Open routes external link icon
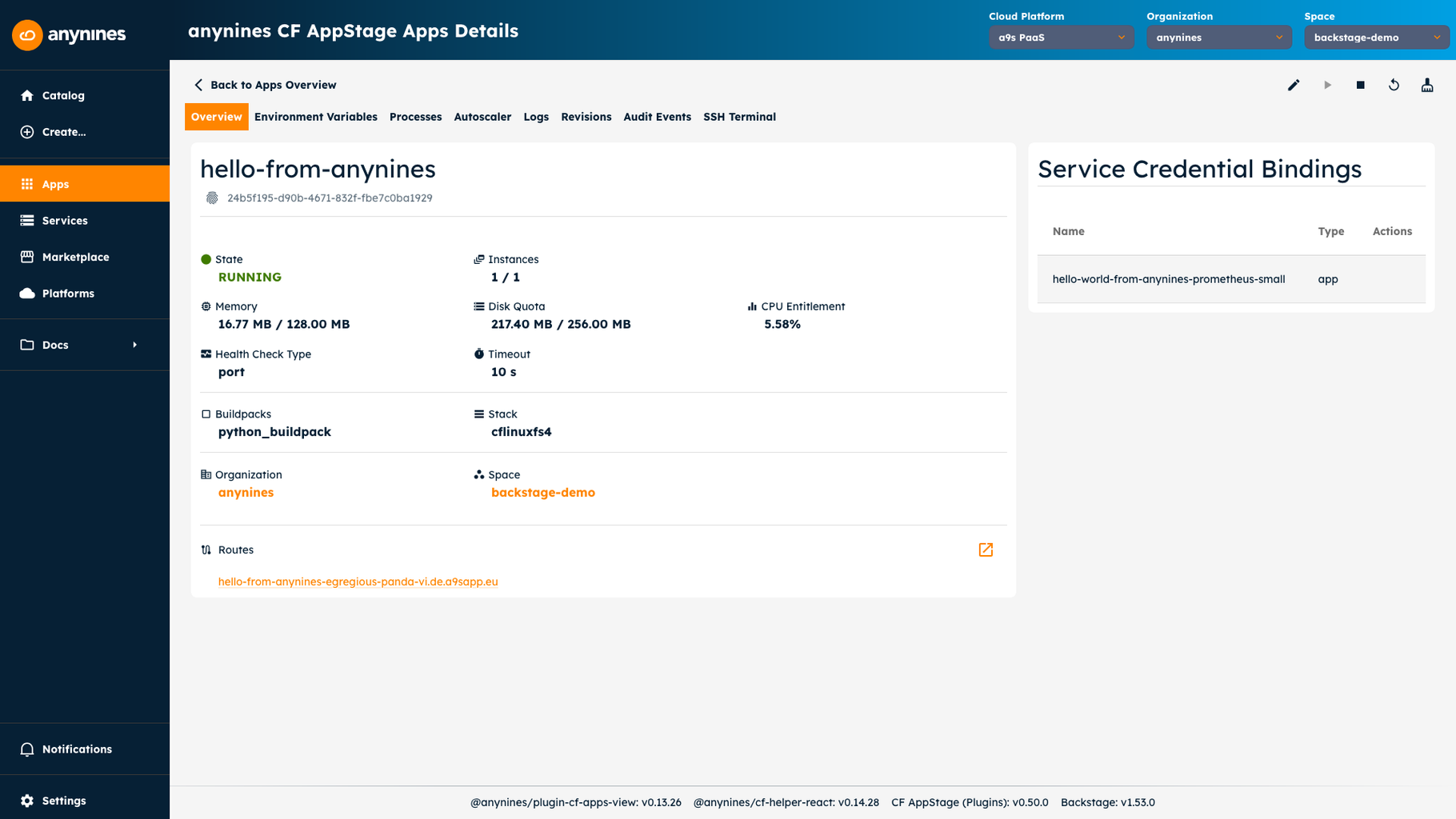 coord(986,549)
